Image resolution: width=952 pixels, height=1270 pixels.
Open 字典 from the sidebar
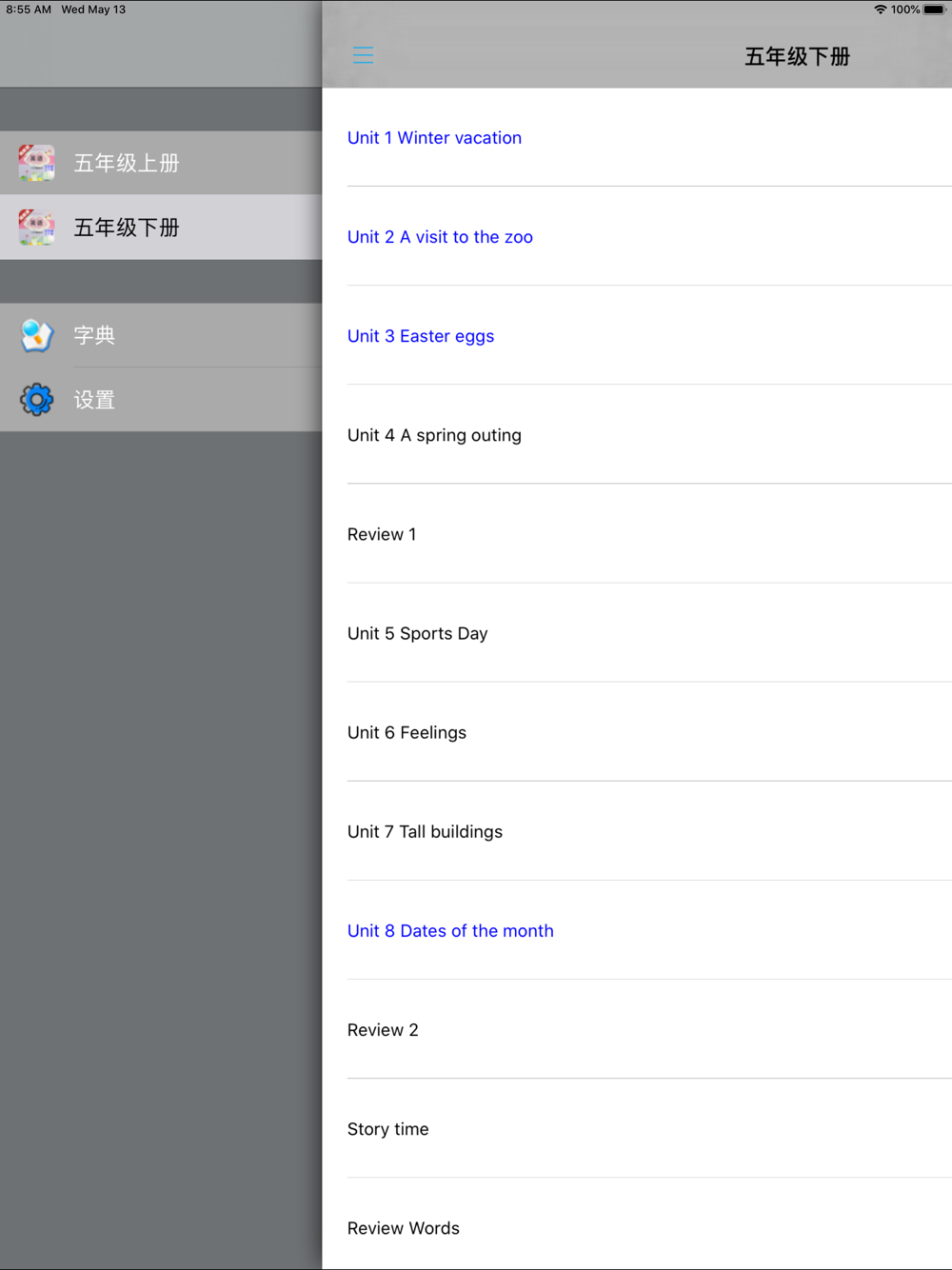[x=161, y=335]
